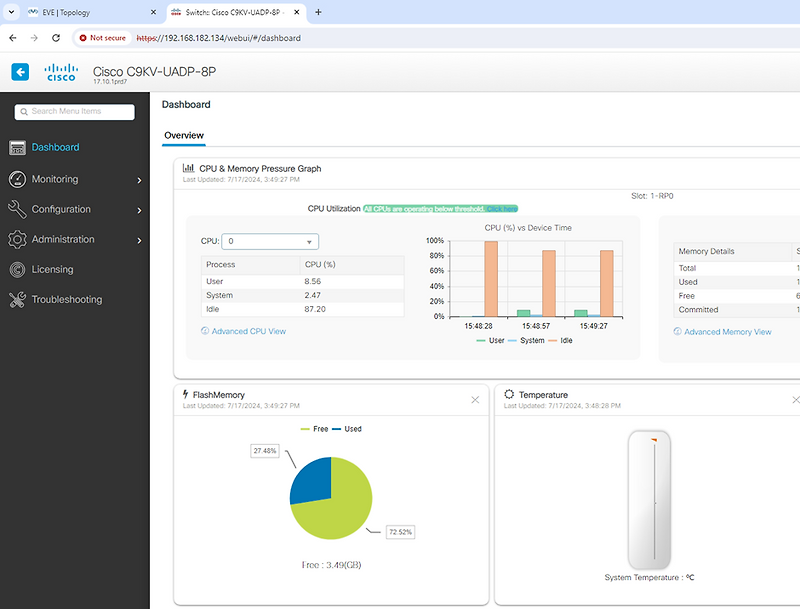Click the FlashMemory lightning icon
Viewport: 800px width, 609px height.
pyautogui.click(x=184, y=394)
